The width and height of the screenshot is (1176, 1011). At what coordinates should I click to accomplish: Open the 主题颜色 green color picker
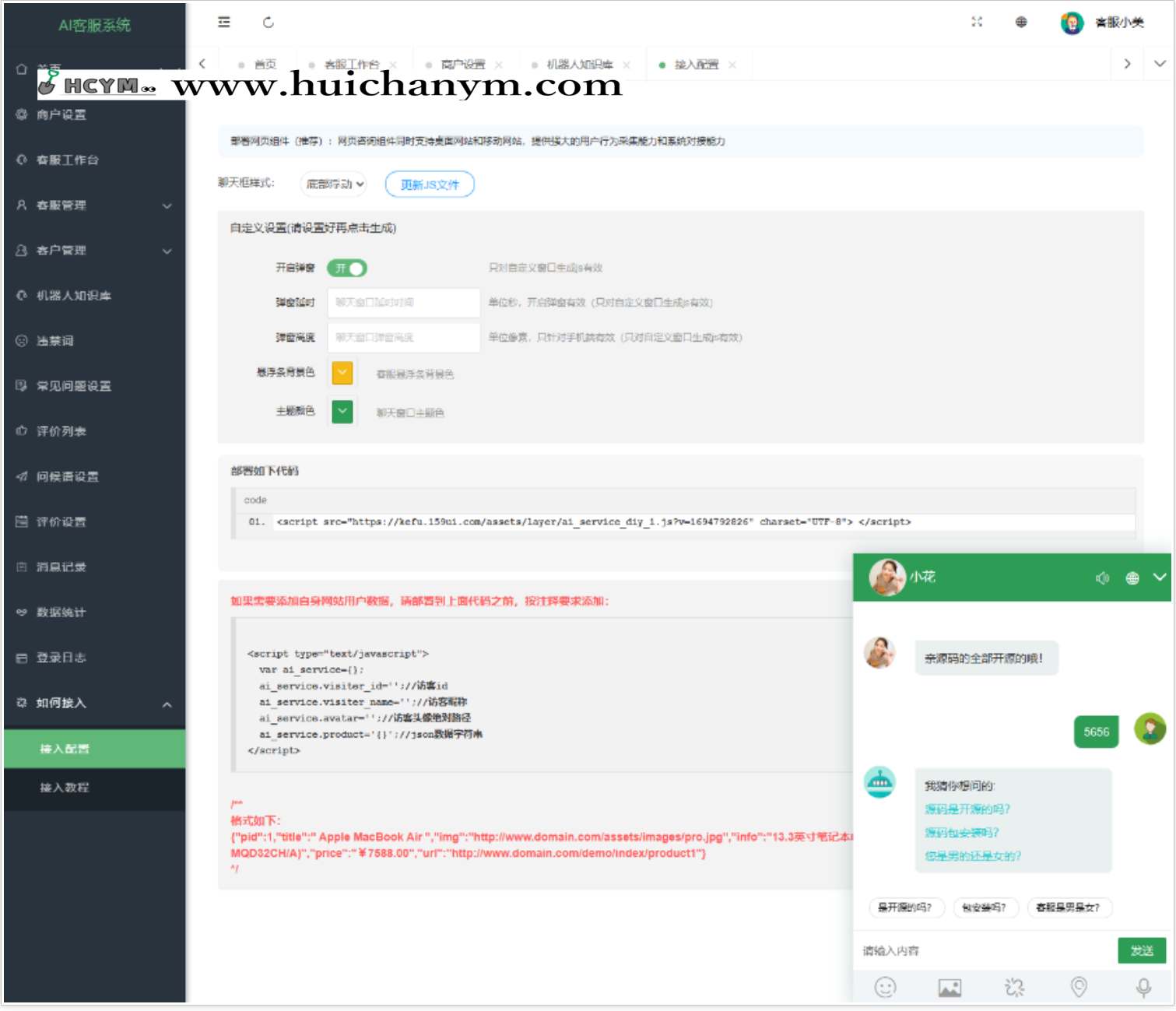click(x=342, y=411)
